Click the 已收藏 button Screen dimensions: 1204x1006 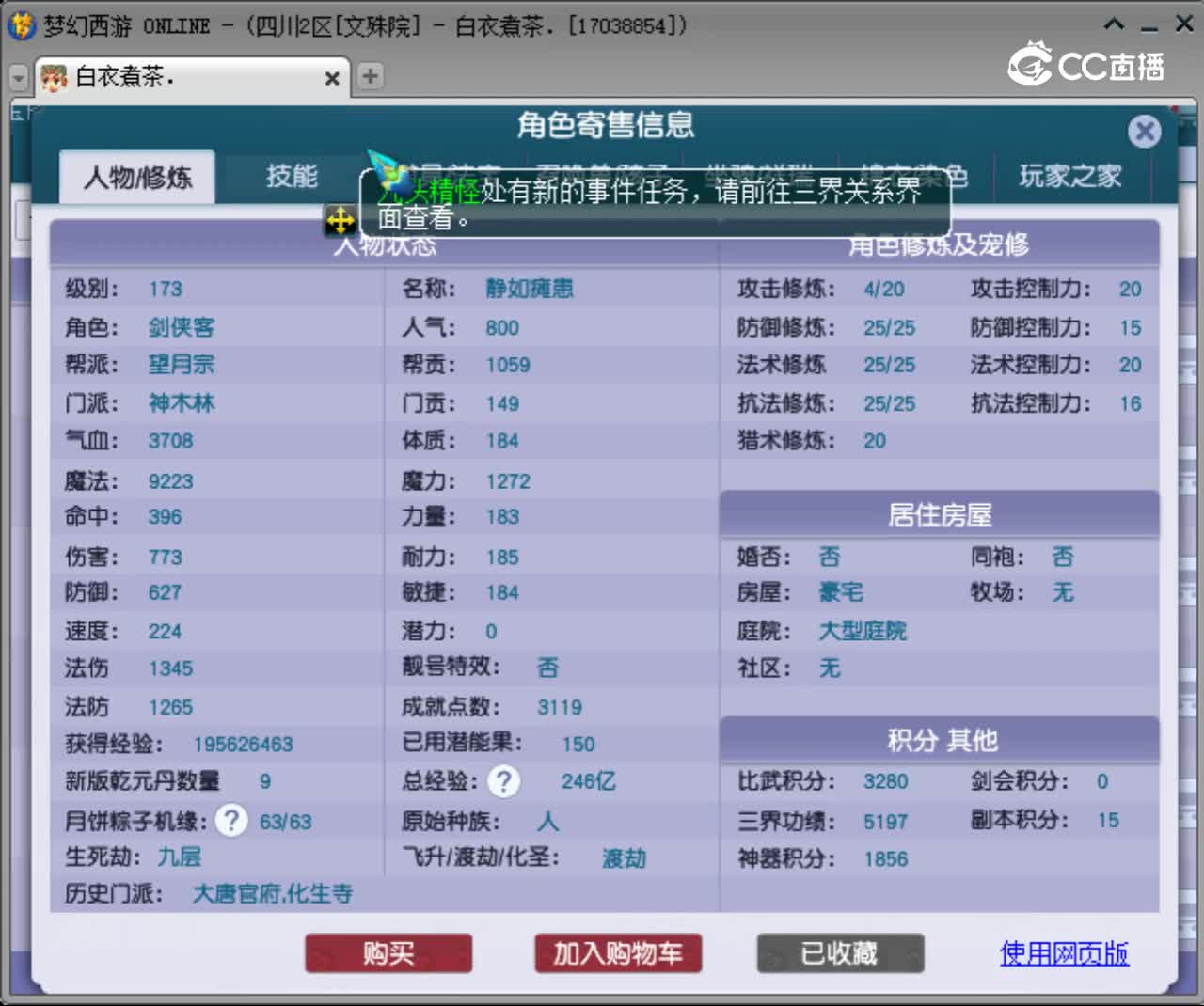(840, 953)
